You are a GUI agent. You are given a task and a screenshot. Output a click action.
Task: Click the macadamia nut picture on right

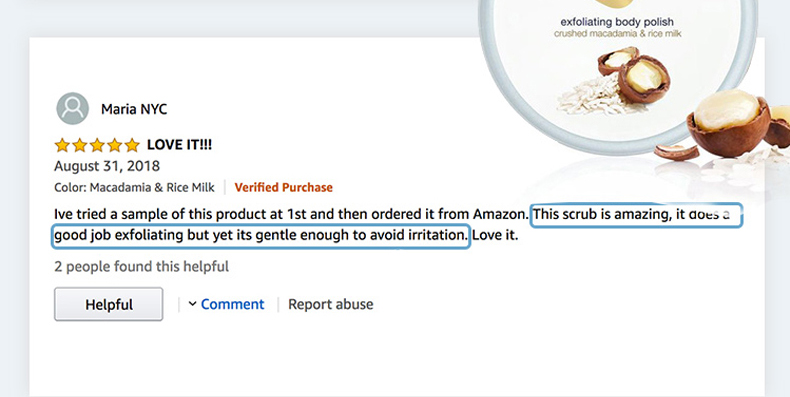[729, 122]
